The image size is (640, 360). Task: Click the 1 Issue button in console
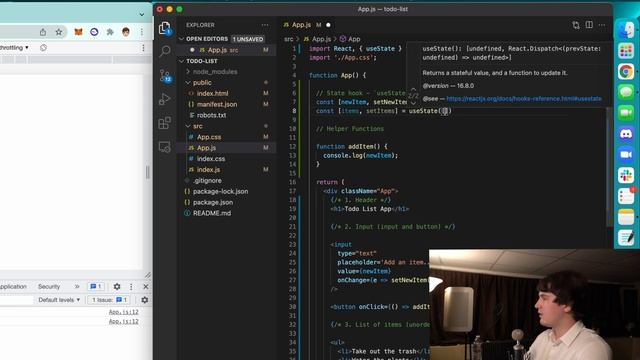(x=109, y=300)
